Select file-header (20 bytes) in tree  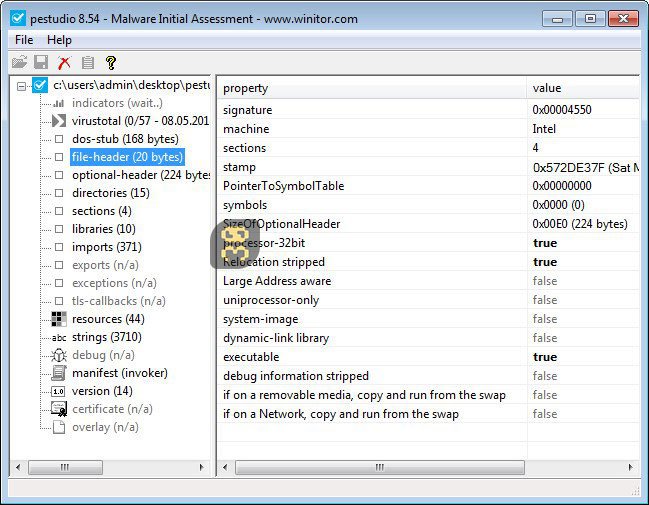click(127, 157)
